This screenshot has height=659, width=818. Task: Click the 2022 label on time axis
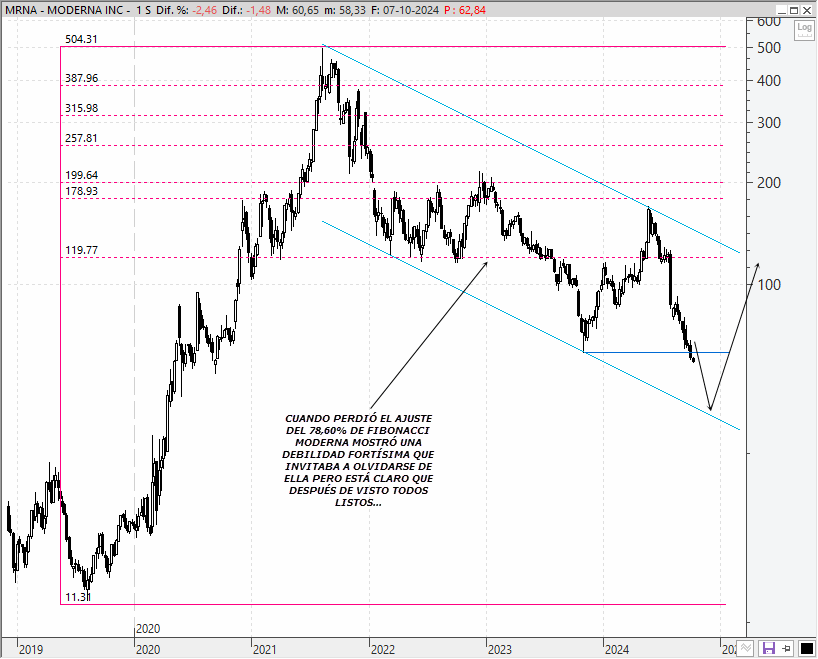coord(383,650)
